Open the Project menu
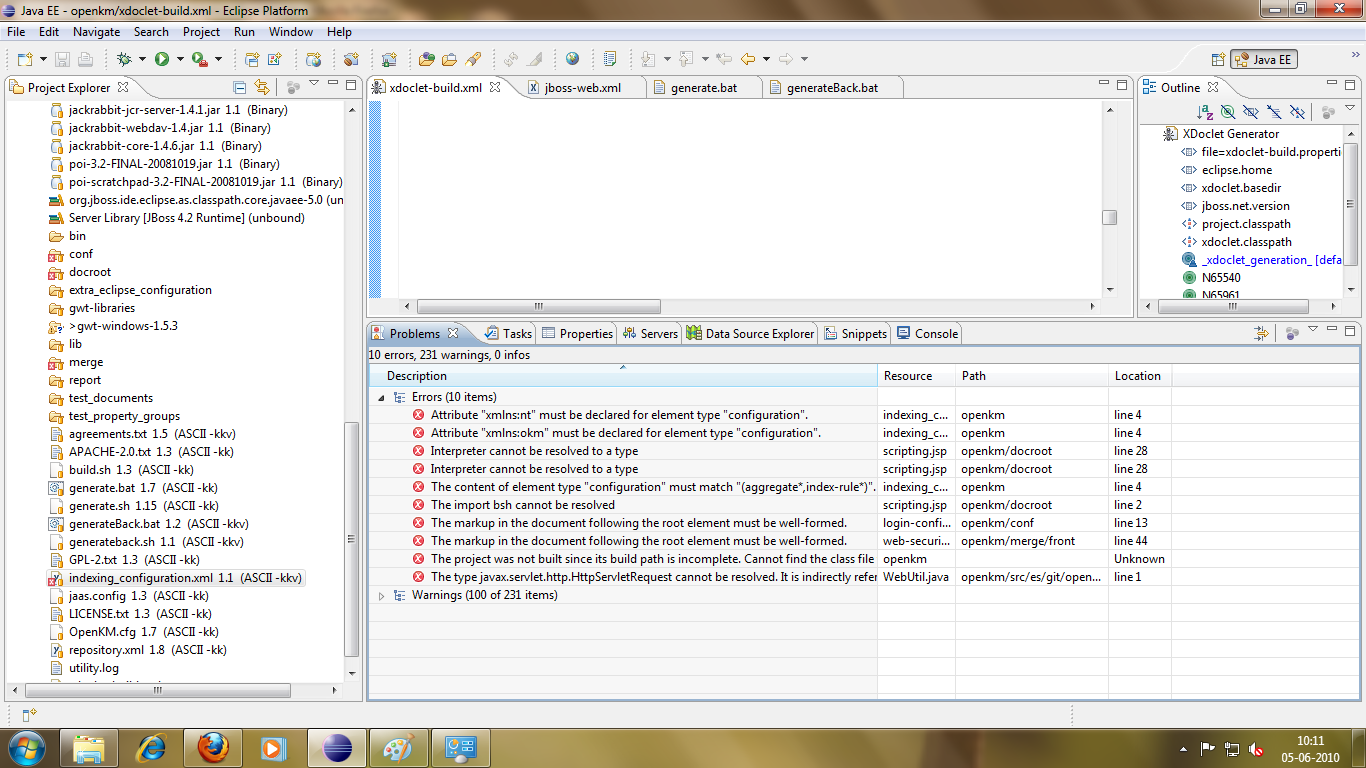This screenshot has width=1366, height=768. coord(202,32)
